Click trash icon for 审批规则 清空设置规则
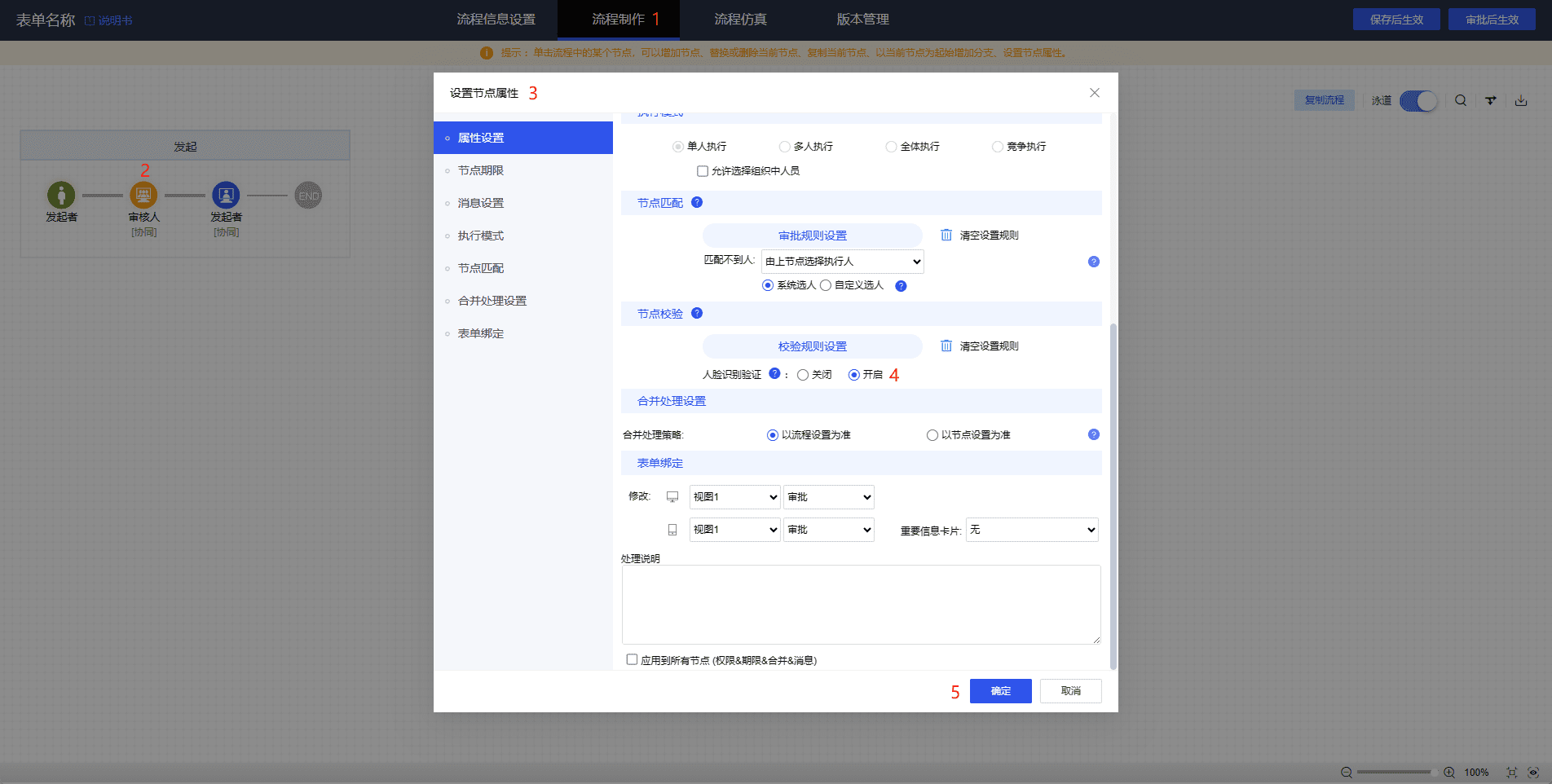 [946, 235]
